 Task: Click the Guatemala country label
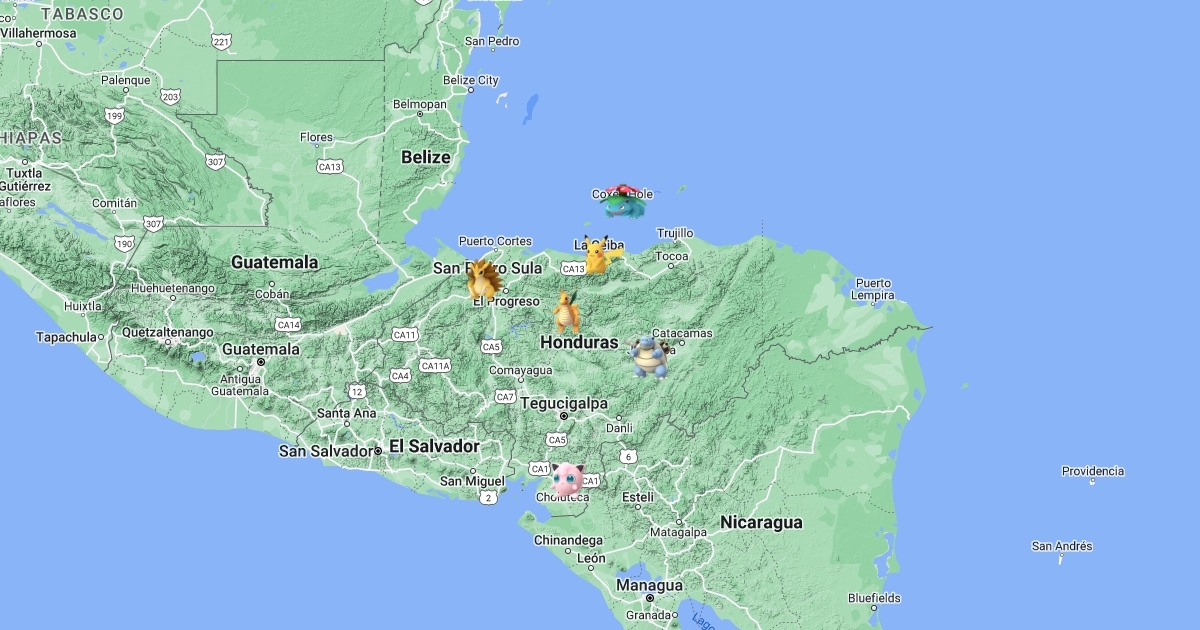click(275, 262)
